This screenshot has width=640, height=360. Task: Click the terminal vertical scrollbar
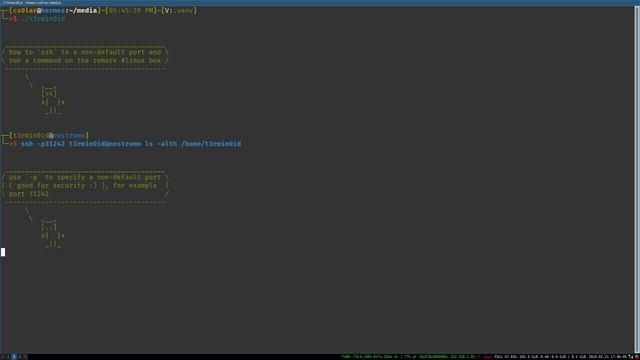pos(637,180)
